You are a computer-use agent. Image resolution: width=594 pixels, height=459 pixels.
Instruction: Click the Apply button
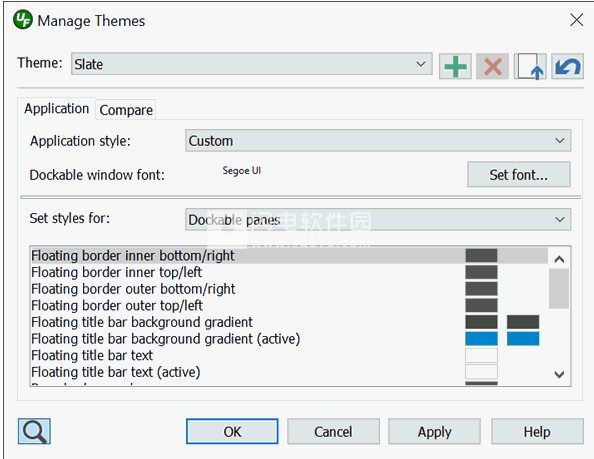(x=434, y=431)
